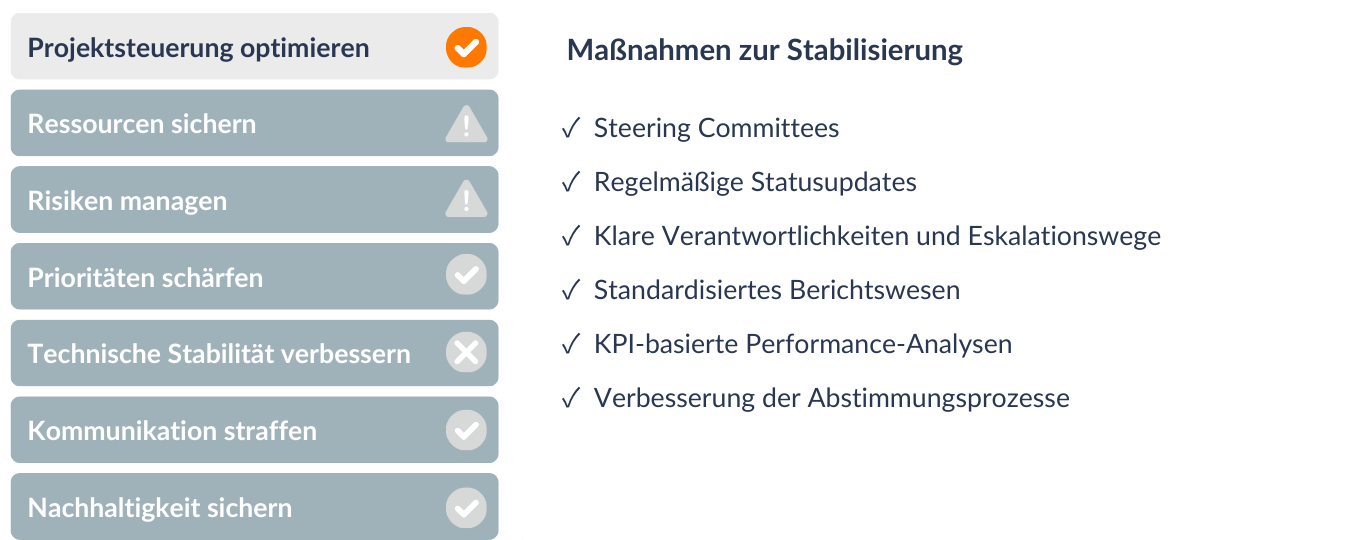Click the Maßnahmen zur Stabilisierung heading
Viewport: 1364px width, 540px height.
pos(765,50)
